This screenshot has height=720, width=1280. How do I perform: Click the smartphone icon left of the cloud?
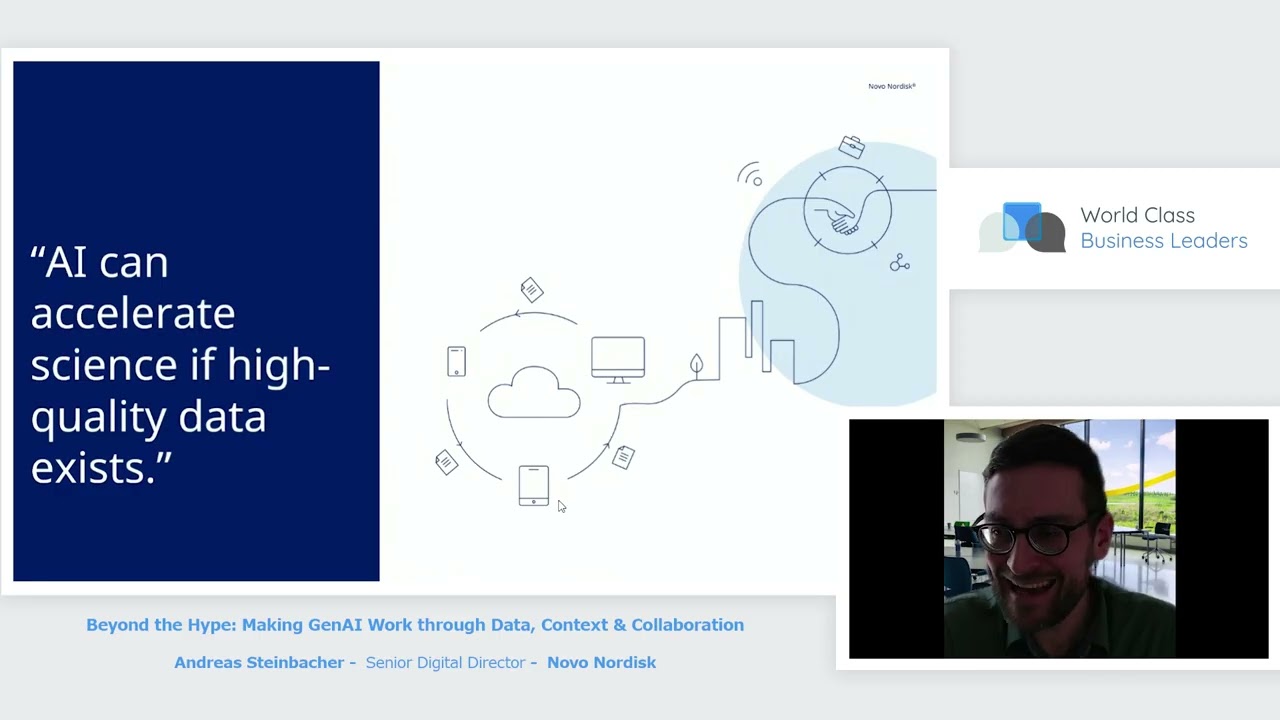click(456, 361)
